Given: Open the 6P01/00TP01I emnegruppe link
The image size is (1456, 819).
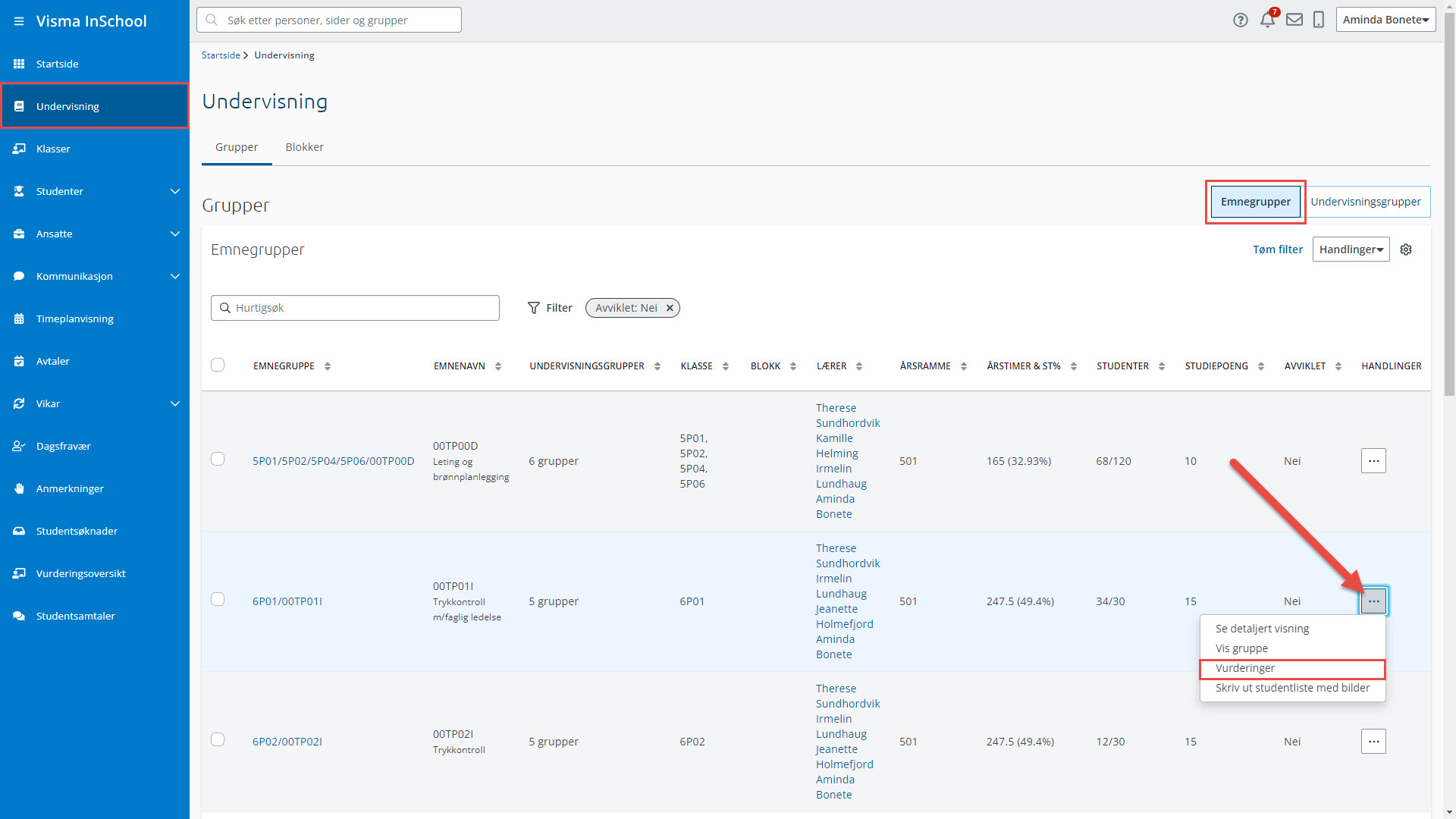Looking at the screenshot, I should pos(287,601).
